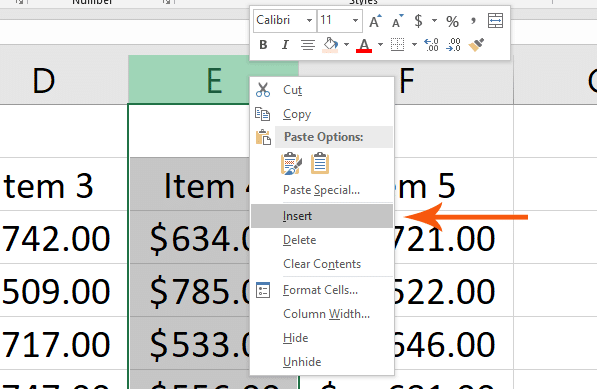Select the $533 cell in column E
The height and width of the screenshot is (389, 597).
point(190,343)
